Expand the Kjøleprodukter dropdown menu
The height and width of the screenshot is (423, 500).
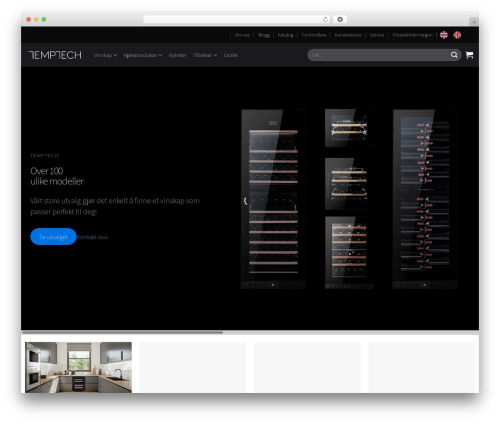click(143, 55)
